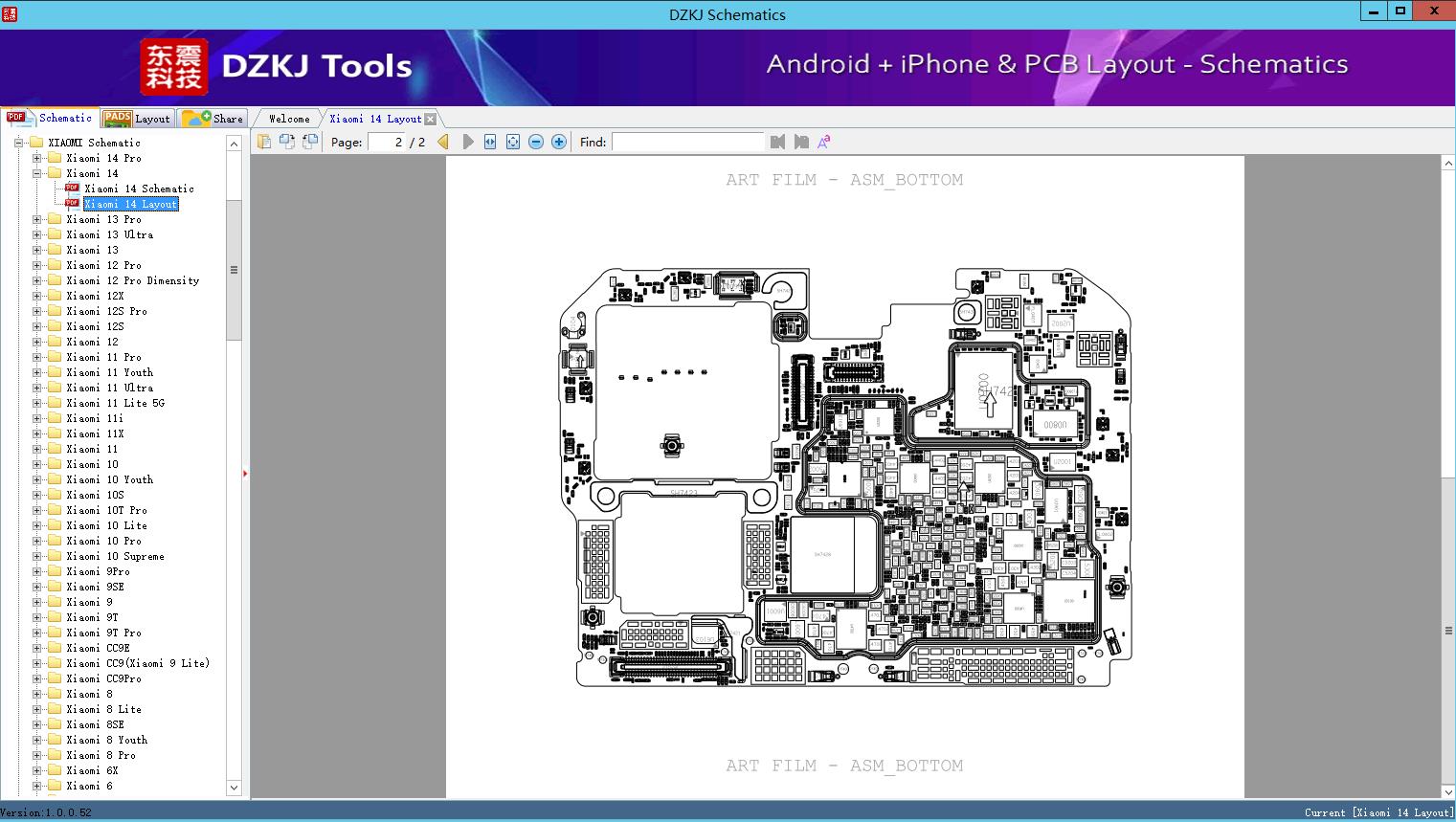The width and height of the screenshot is (1456, 822).
Task: Click the tree panel scroll up arrow
Action: [234, 144]
